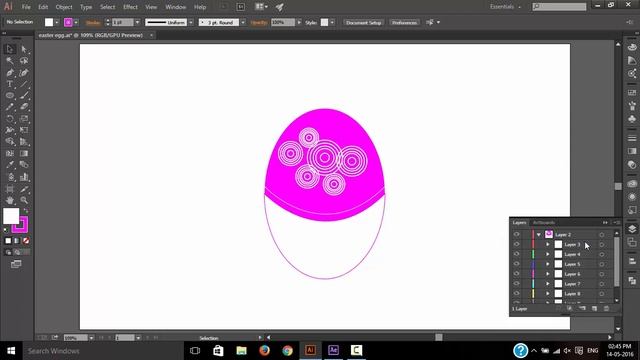This screenshot has height=360, width=640.
Task: Toggle visibility eye of Layer 3
Action: (516, 244)
